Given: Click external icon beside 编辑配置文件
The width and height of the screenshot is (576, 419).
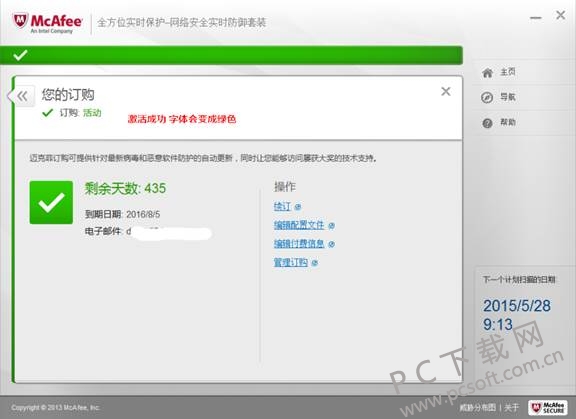Looking at the screenshot, I should [x=331, y=225].
